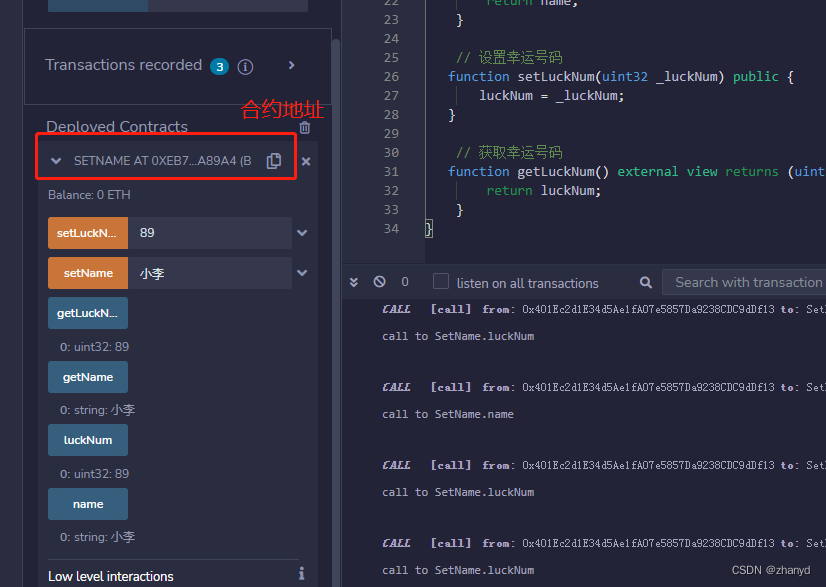Screen dimensions: 826x587
Task: Click the setLuckNum function declaration line
Action: tap(621, 76)
